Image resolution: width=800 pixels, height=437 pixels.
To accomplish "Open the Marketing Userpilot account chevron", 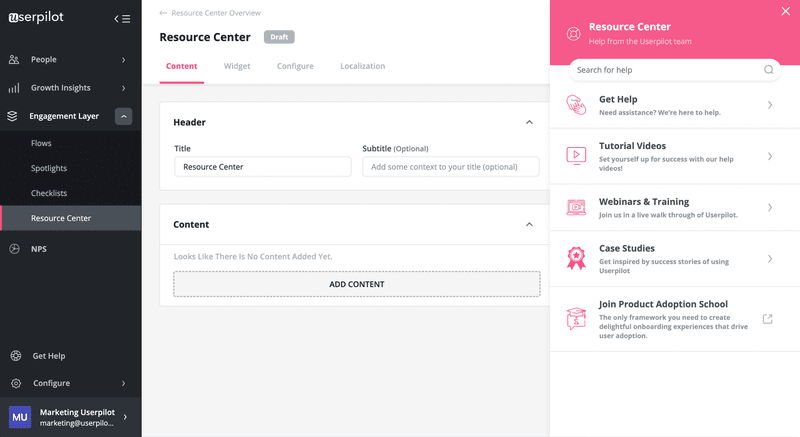I will pyautogui.click(x=125, y=417).
